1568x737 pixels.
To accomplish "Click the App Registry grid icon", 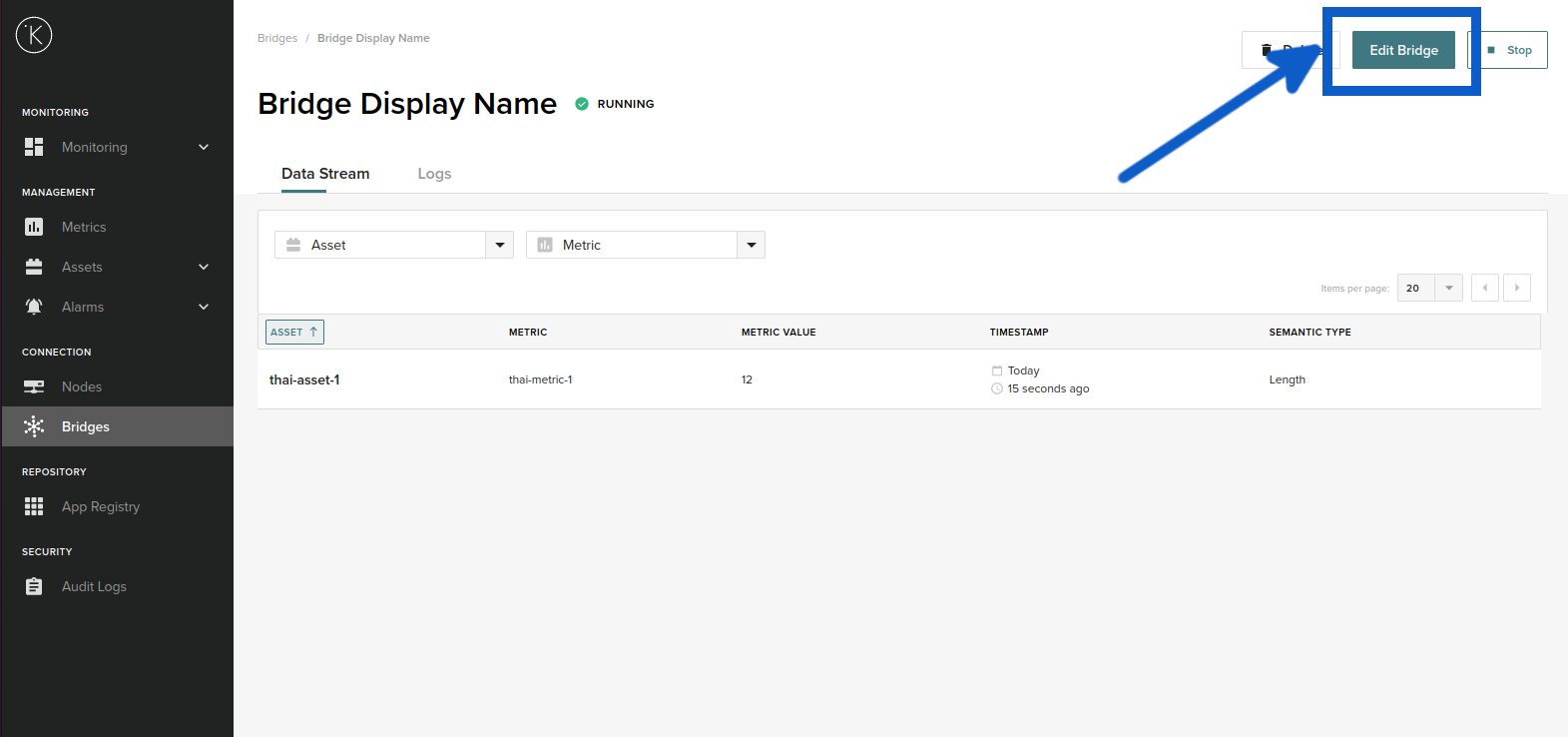I will coord(34,506).
